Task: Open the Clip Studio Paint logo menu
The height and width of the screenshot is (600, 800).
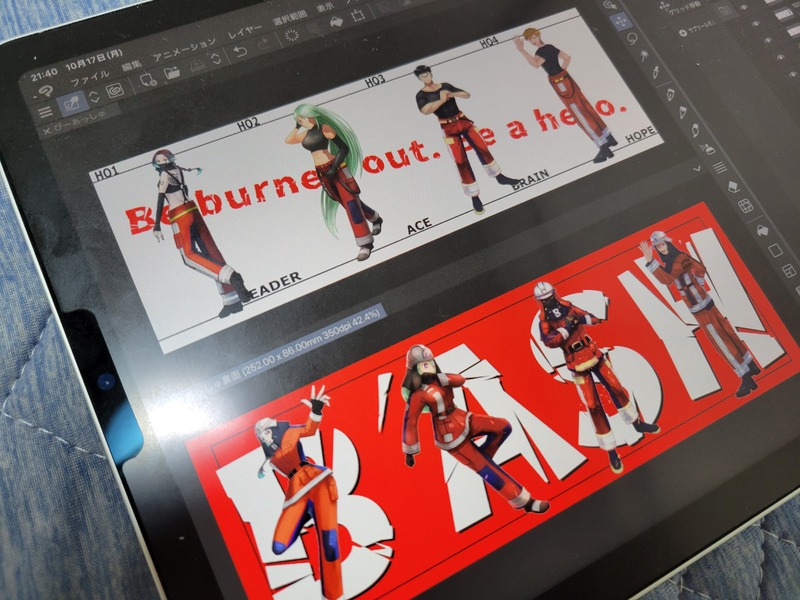Action: coord(46,92)
